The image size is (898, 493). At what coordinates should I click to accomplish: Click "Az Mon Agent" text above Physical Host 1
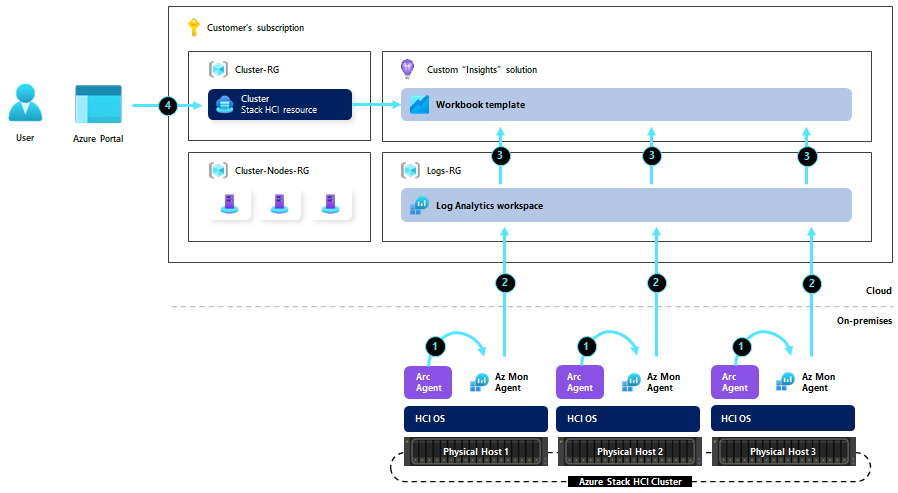point(511,382)
